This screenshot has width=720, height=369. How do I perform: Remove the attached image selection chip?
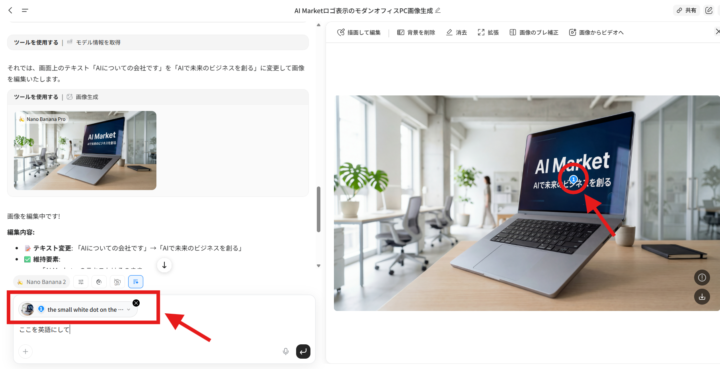pyautogui.click(x=136, y=303)
